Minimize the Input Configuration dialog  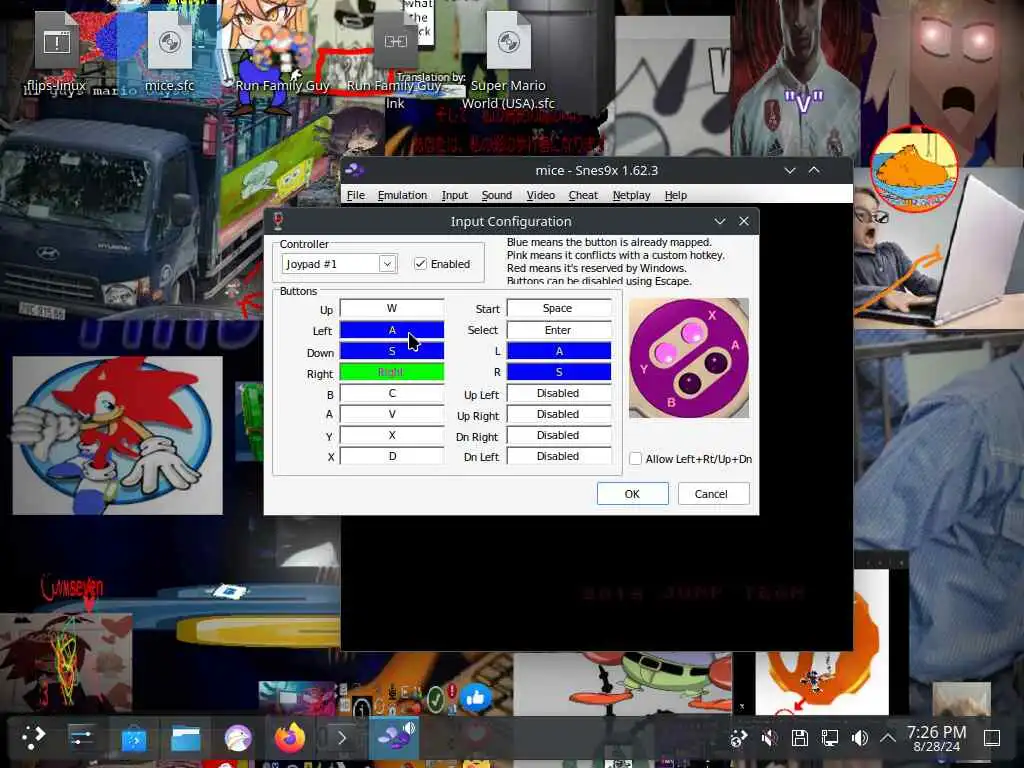click(x=720, y=221)
